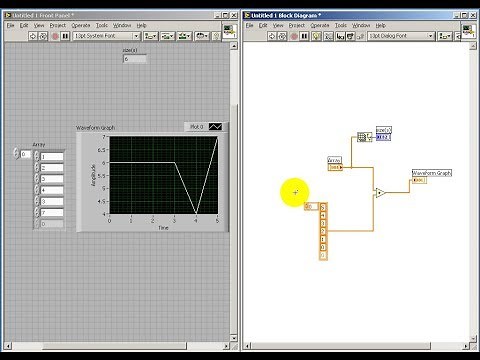Viewport: 480px width, 360px height.
Task: Click the Array index stepper control
Action: (x=16, y=153)
